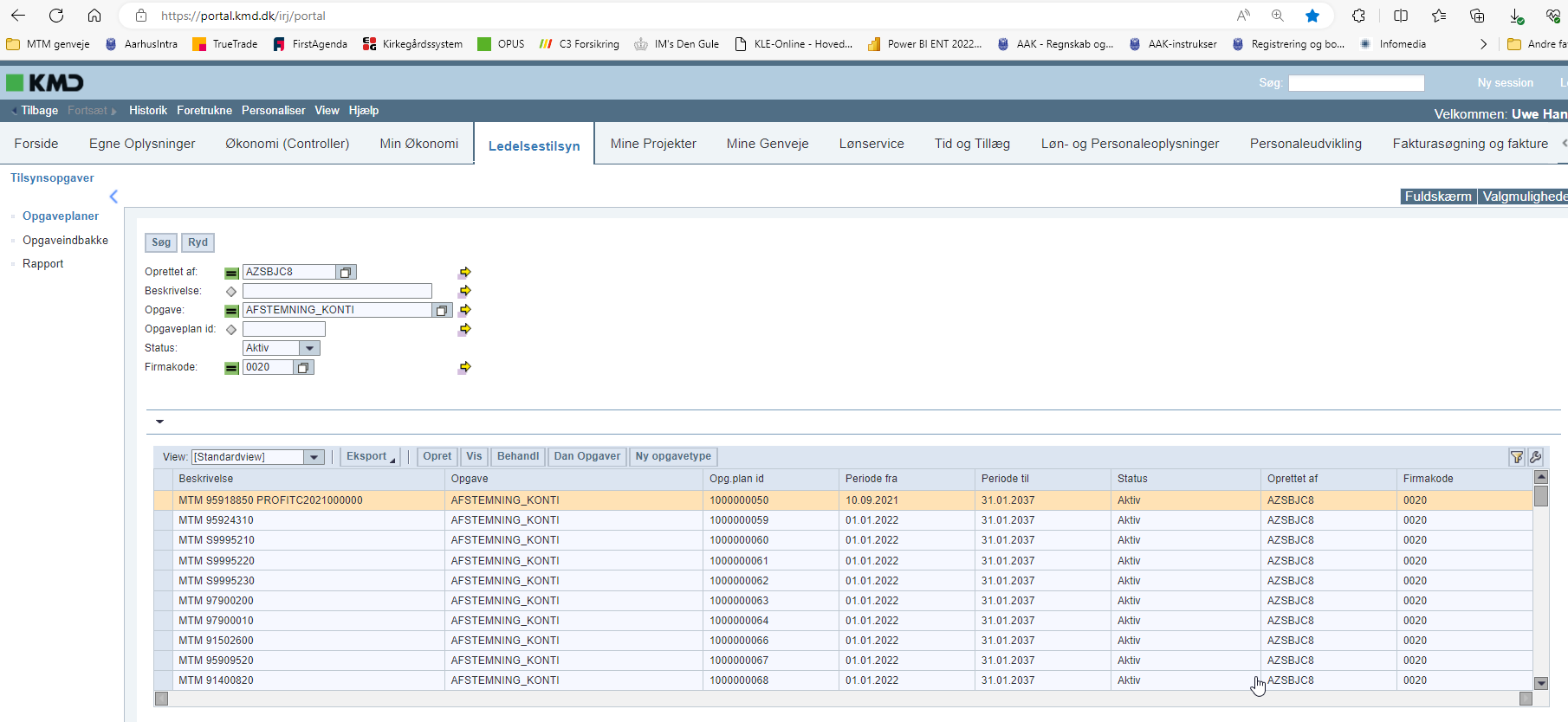
Task: Open the Standardview view dropdown
Action: (314, 457)
